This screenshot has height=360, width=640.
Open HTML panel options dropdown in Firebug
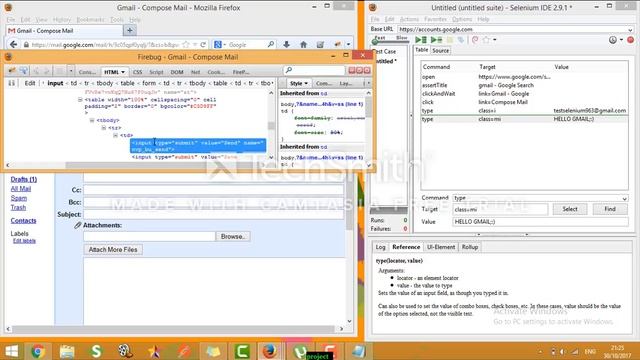pyautogui.click(x=123, y=72)
